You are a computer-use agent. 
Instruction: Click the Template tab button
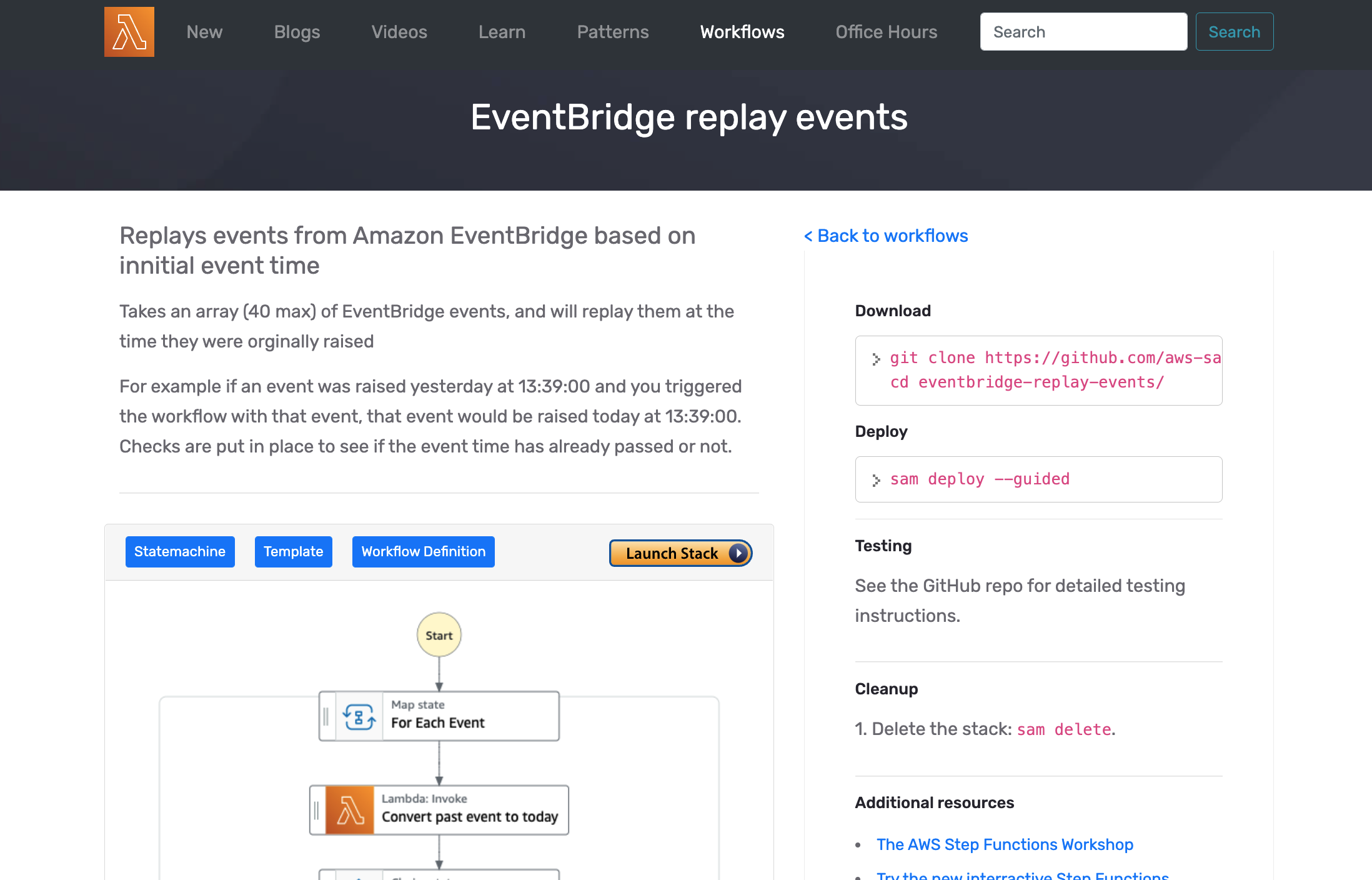293,551
